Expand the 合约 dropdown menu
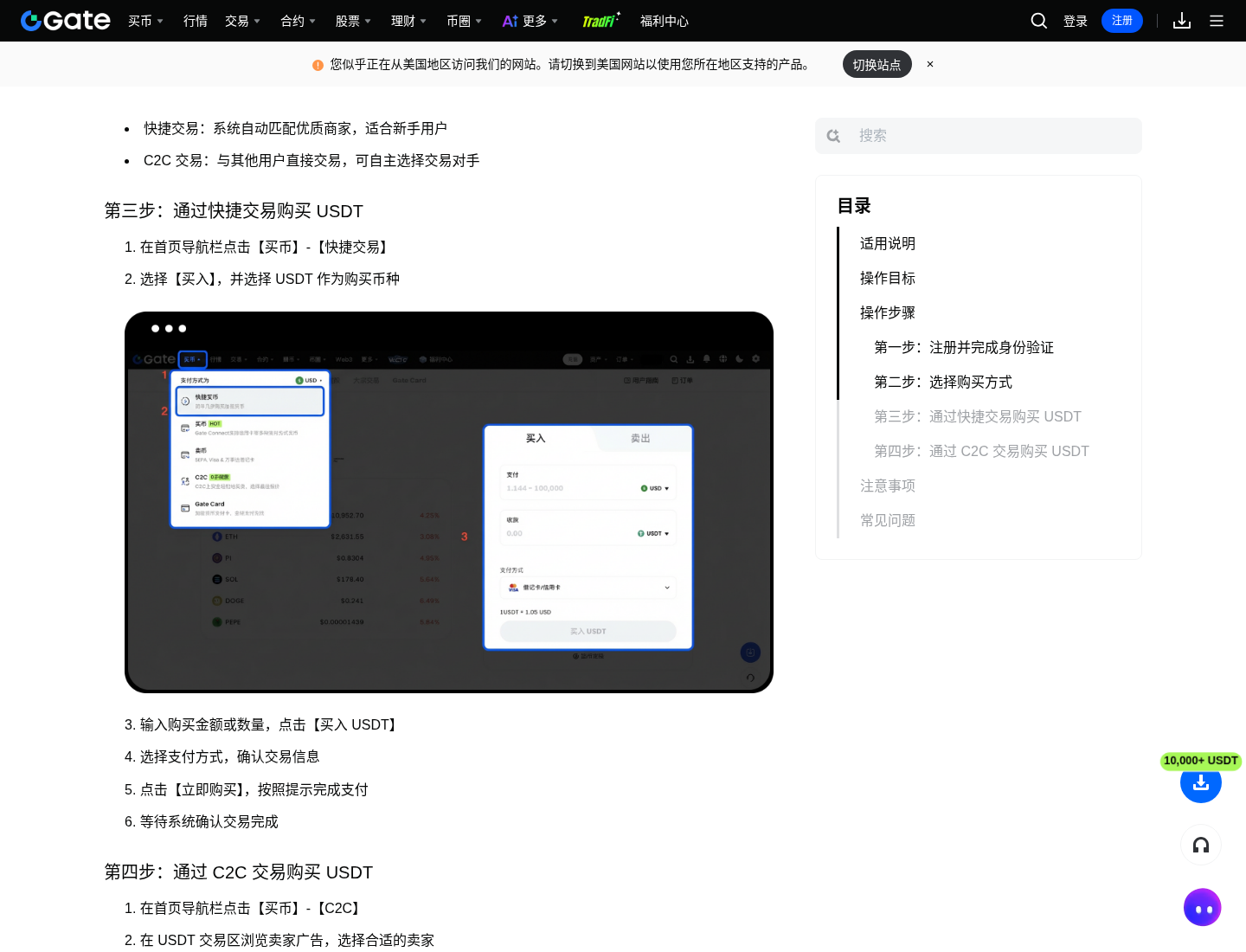Screen dimensions: 1246x952 [298, 21]
